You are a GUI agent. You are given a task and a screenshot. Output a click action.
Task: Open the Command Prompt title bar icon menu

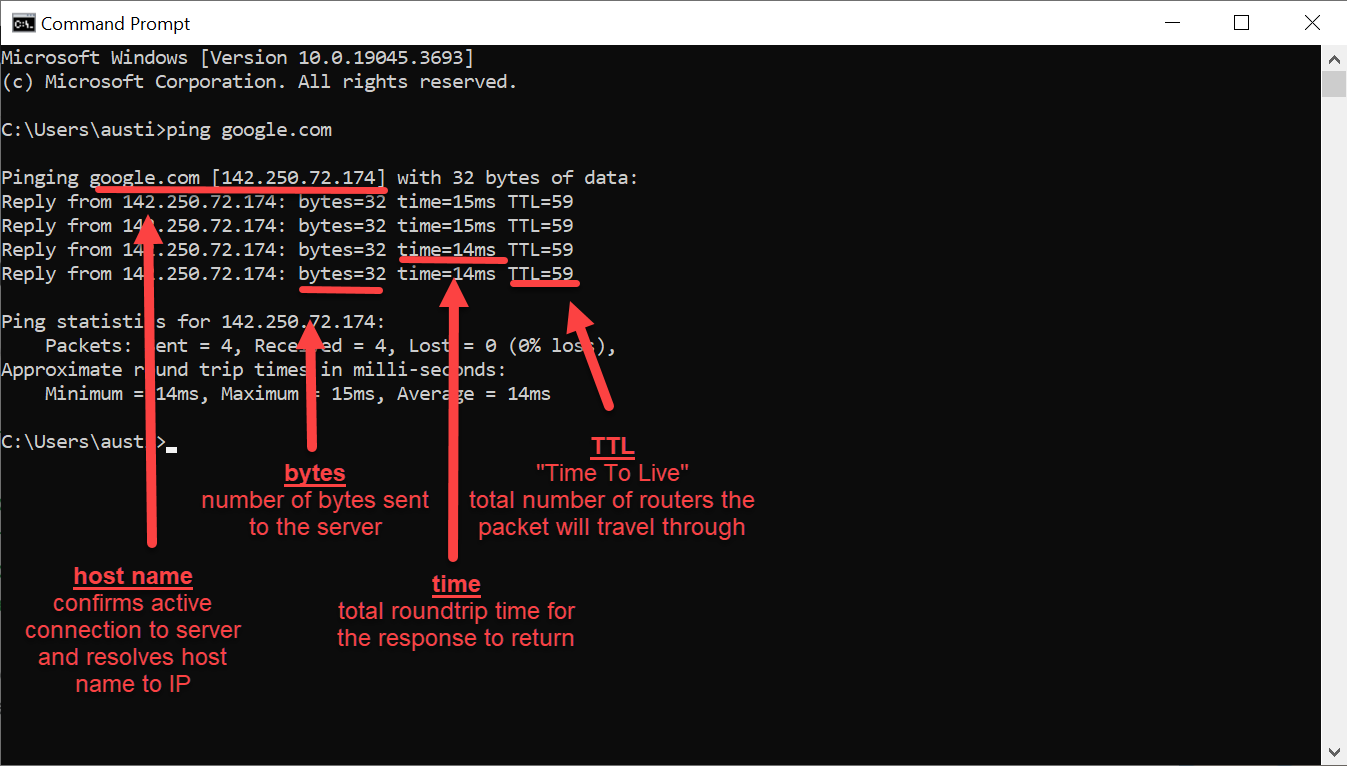pyautogui.click(x=22, y=22)
